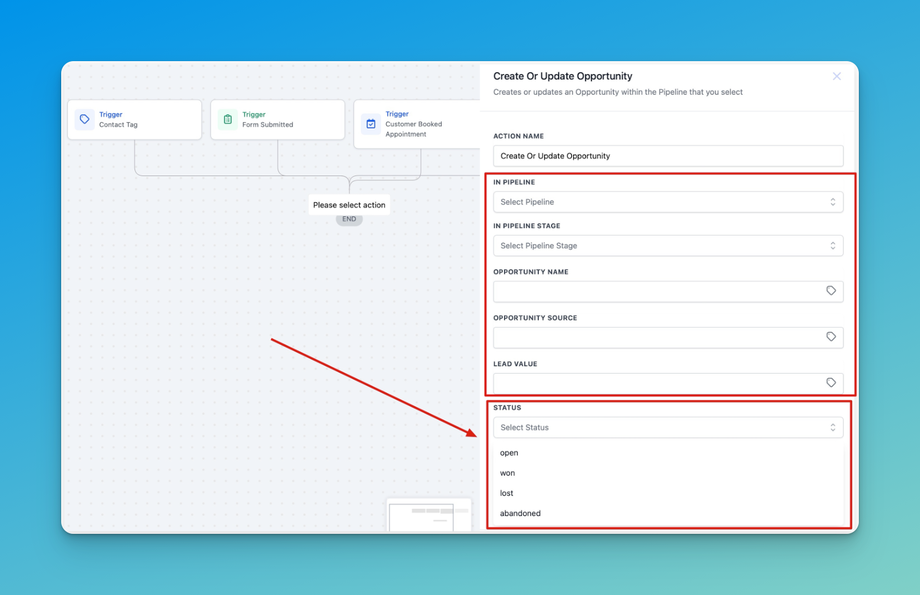Click the Please select action node
920x595 pixels.
coord(349,205)
